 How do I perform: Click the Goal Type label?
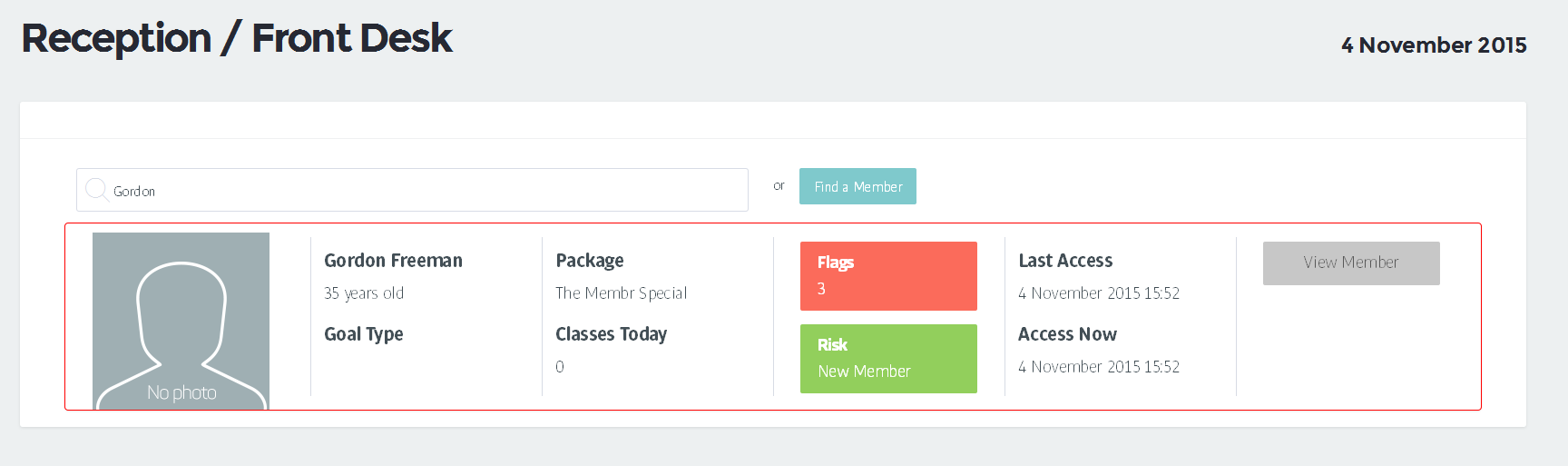[x=363, y=334]
